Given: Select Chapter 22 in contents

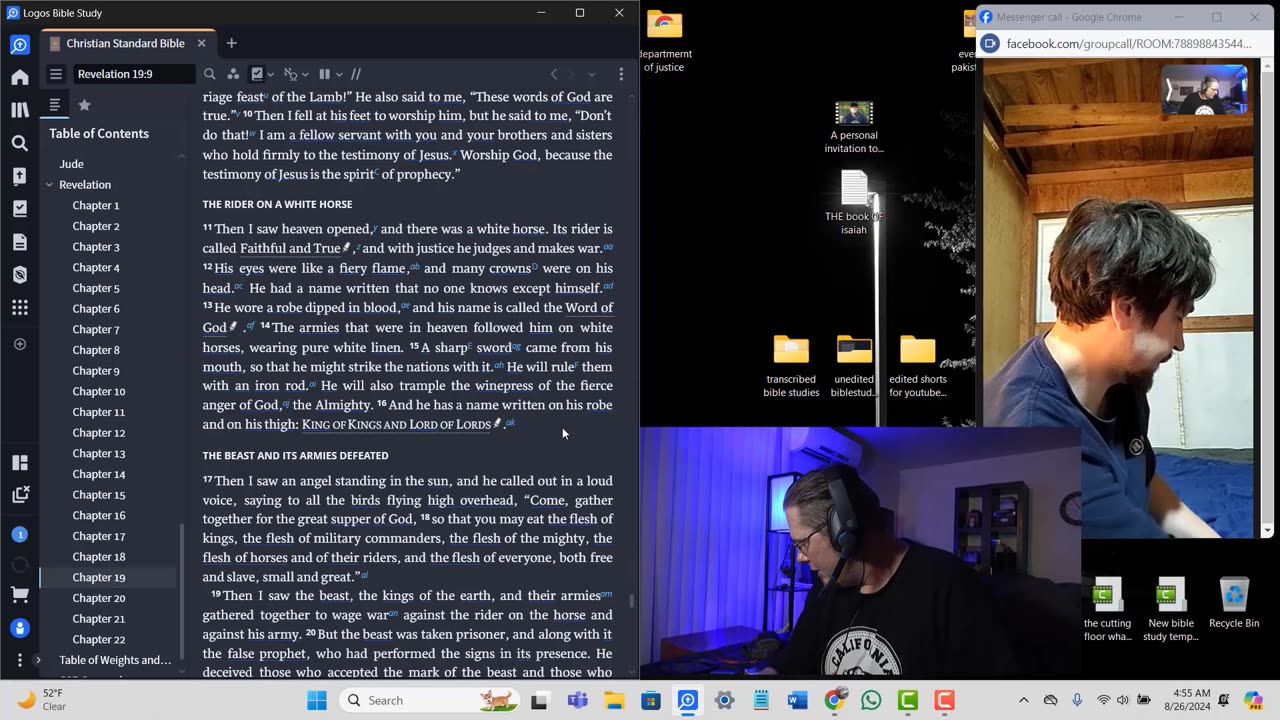Looking at the screenshot, I should click(99, 639).
